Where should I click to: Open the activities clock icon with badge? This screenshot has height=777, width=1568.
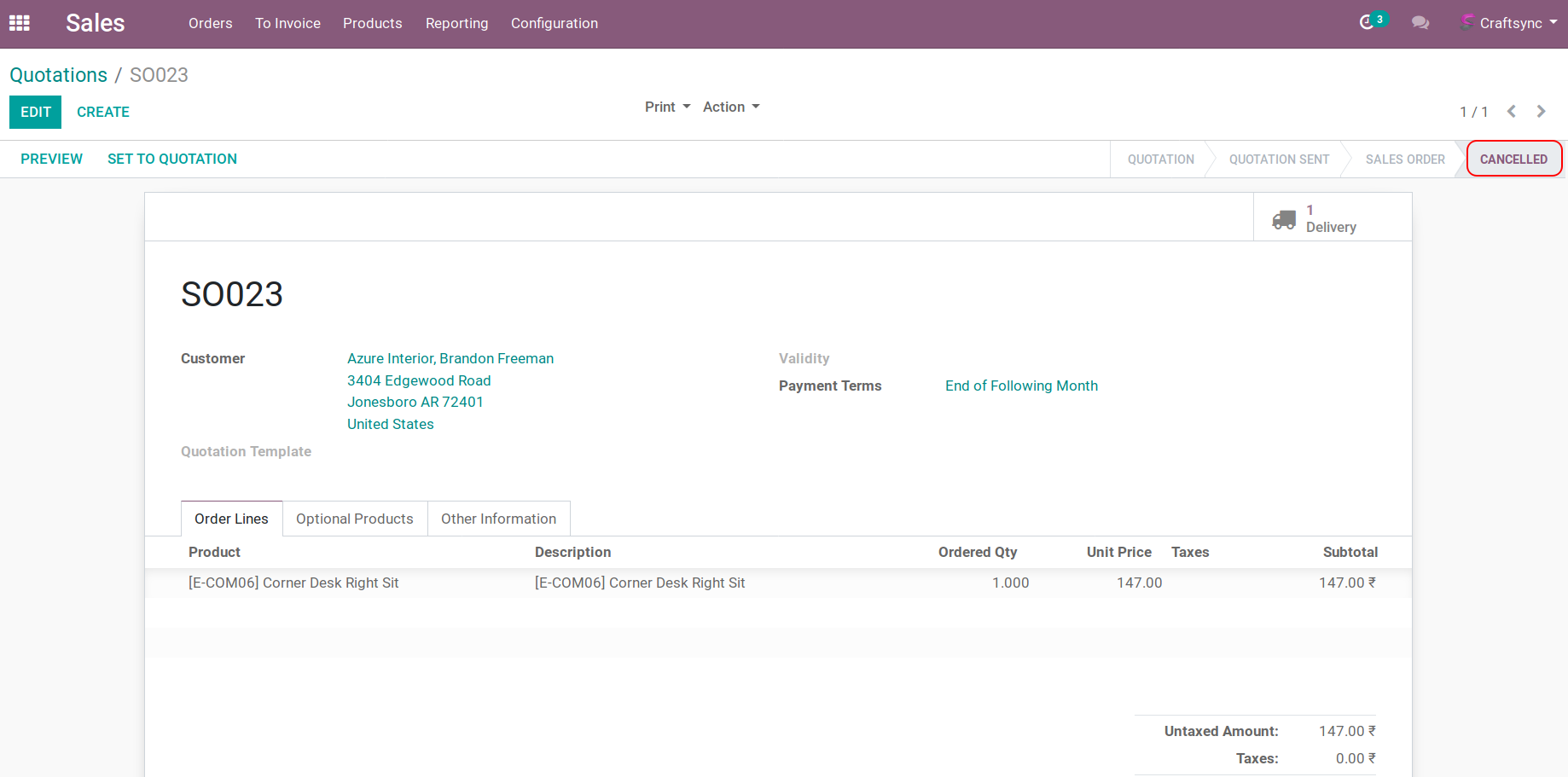coord(1368,23)
